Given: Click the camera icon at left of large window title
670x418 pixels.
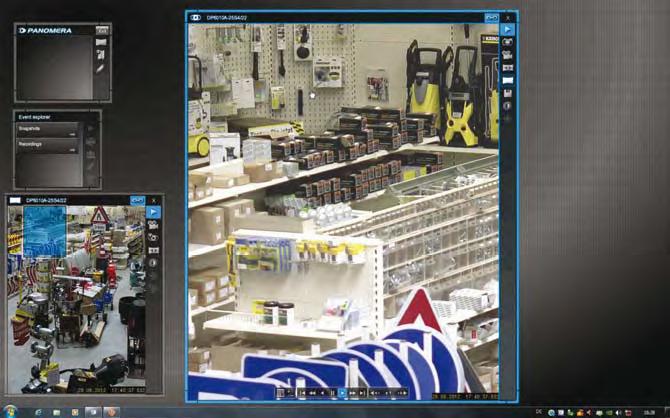Looking at the screenshot, I should [x=195, y=18].
